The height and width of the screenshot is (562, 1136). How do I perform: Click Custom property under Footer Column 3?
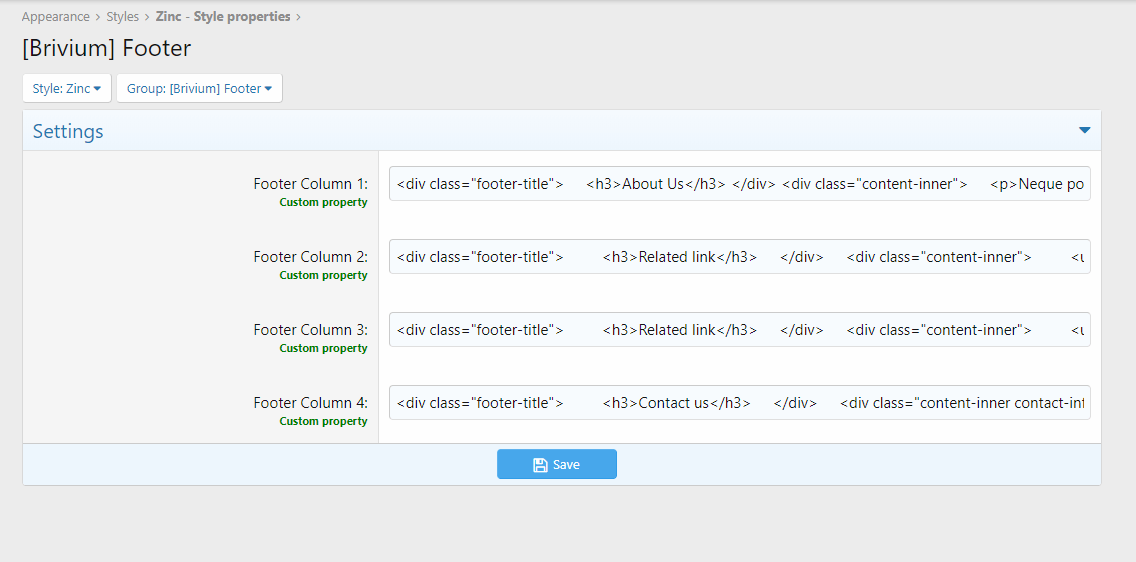click(323, 348)
